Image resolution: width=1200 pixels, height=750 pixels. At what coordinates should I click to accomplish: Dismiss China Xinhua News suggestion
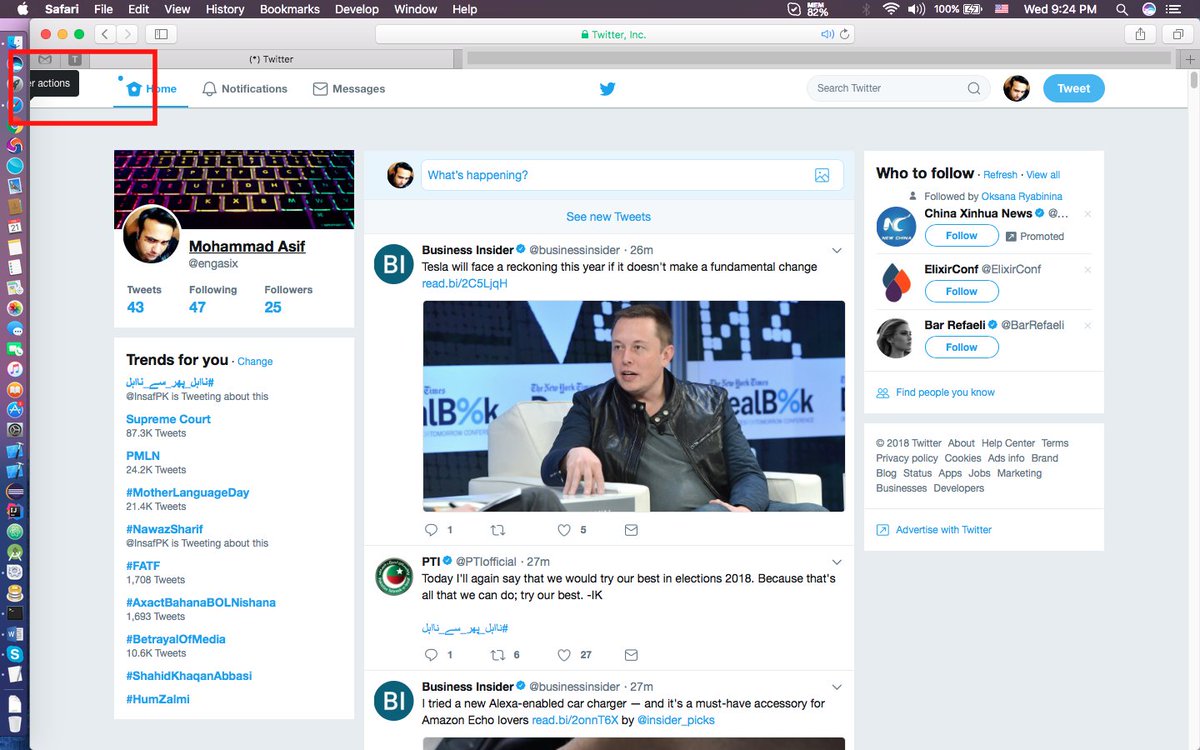click(x=1088, y=214)
